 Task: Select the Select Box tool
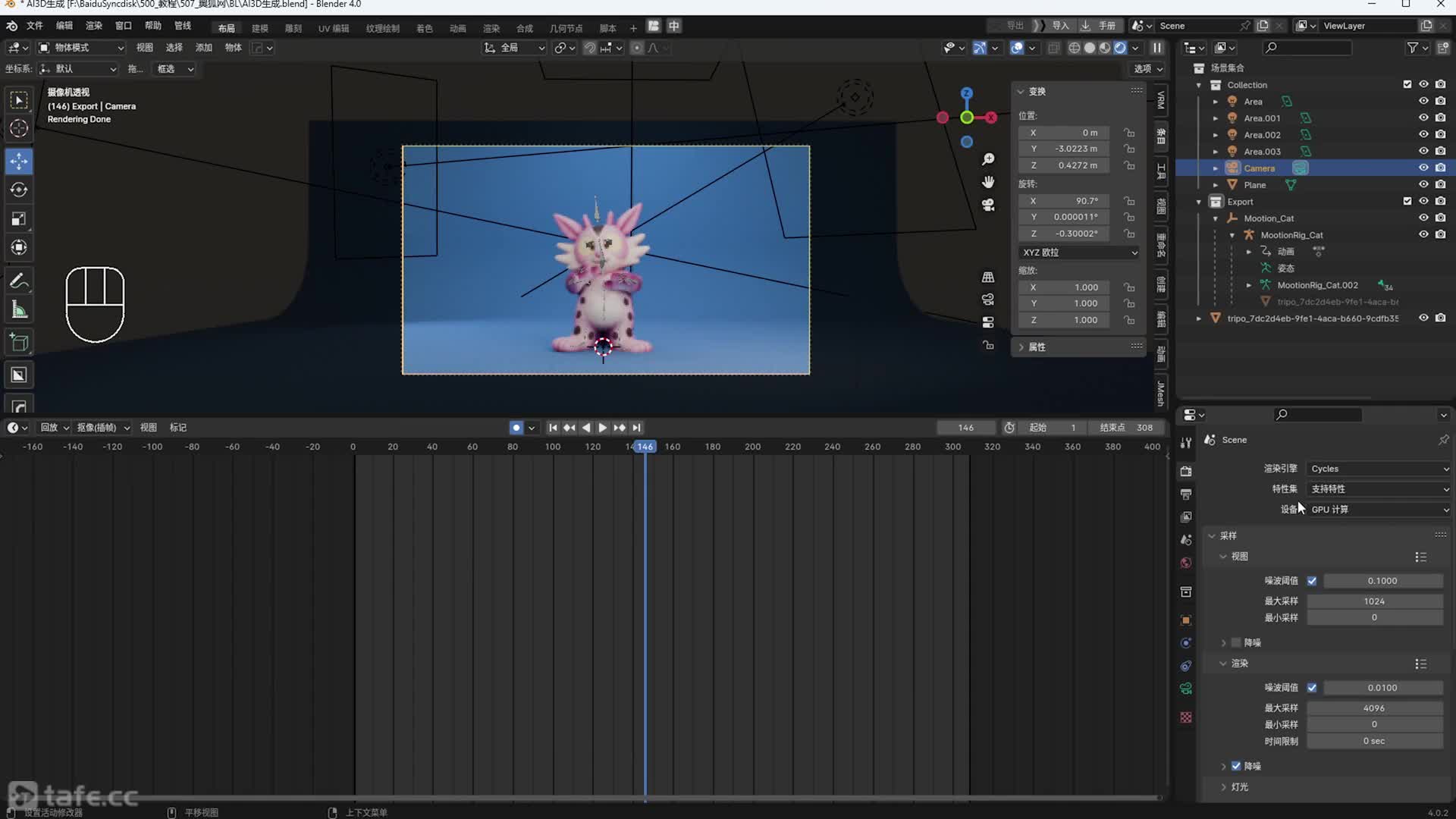pos(19,99)
